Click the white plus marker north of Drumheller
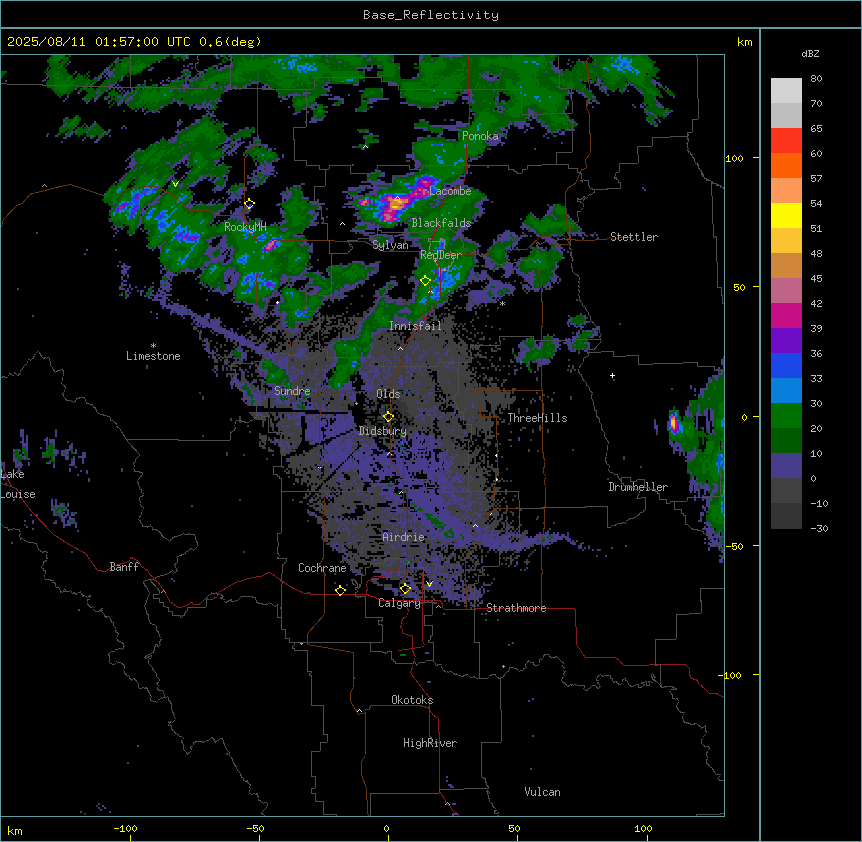 (612, 376)
